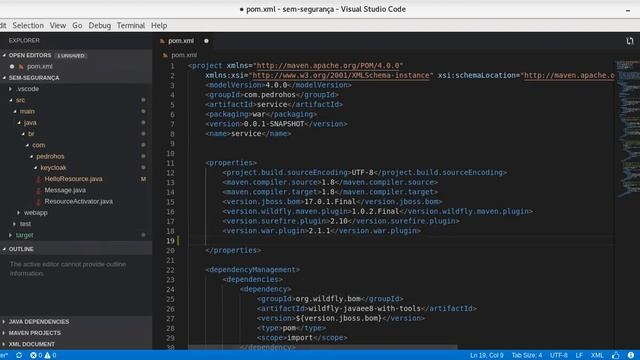This screenshot has height=360, width=640.
Task: Click line number 22 in the gutter
Action: pyautogui.click(x=170, y=270)
